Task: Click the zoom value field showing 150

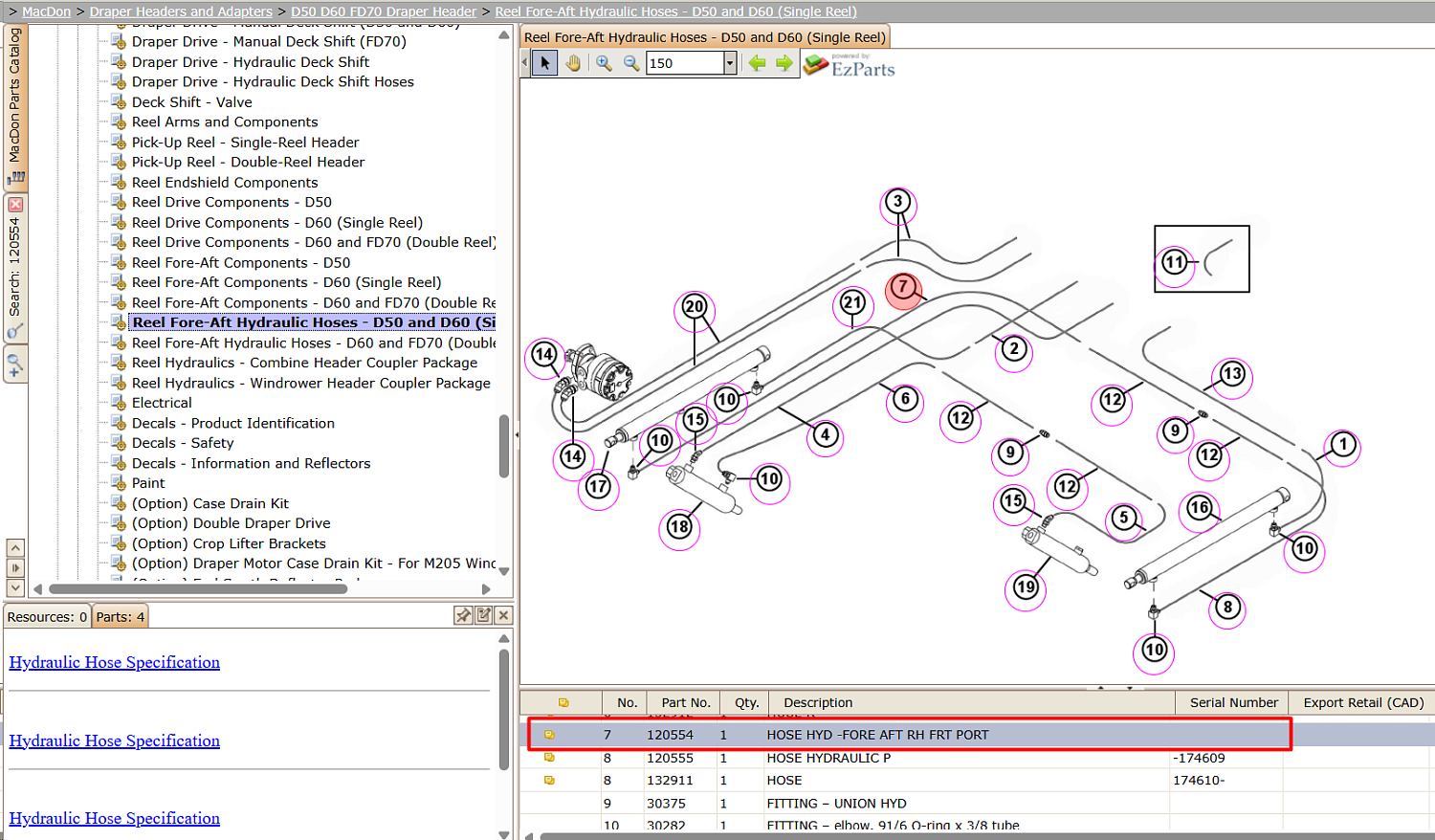Action: tap(685, 63)
